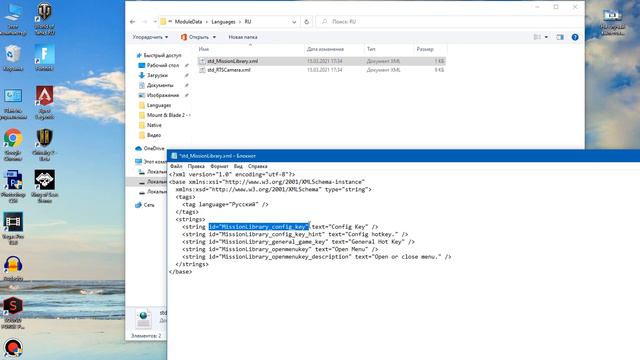Open Calradia at War desktop icon

click(x=44, y=145)
